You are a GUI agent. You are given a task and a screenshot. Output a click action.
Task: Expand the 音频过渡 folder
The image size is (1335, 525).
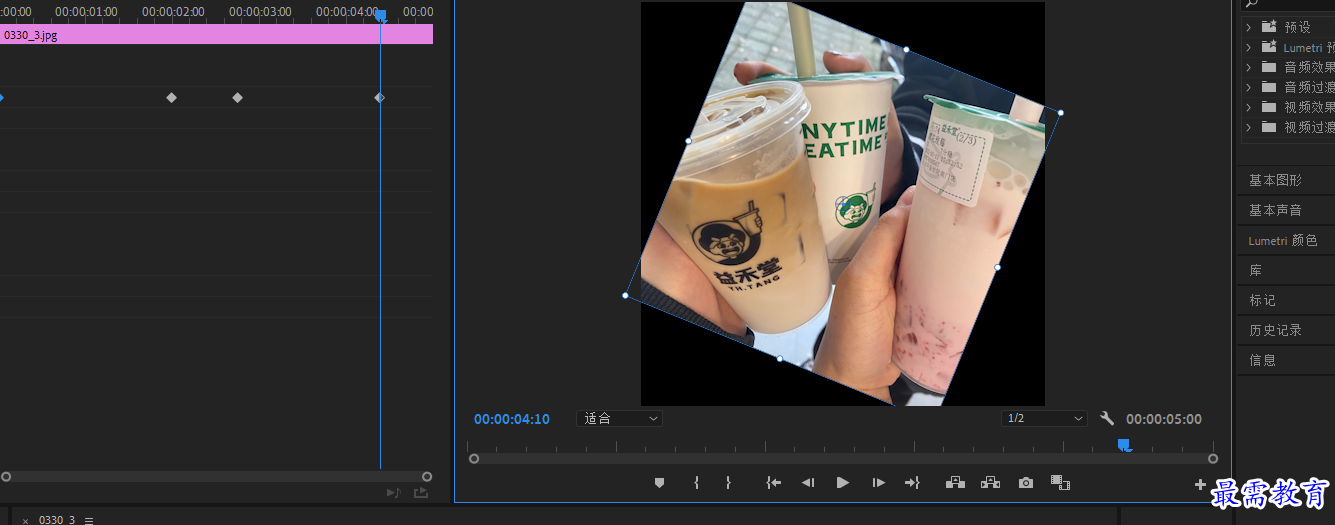tap(1249, 87)
